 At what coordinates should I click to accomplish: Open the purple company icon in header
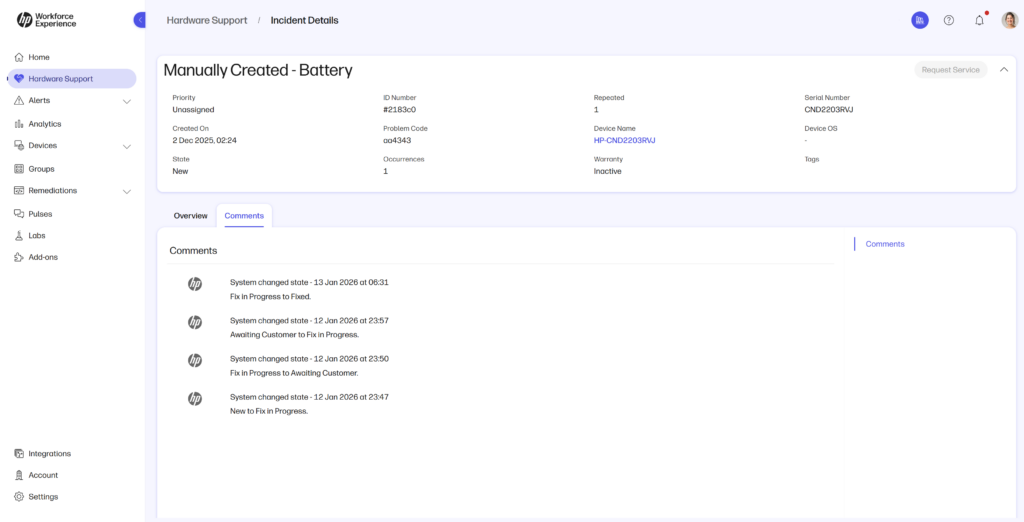point(920,20)
